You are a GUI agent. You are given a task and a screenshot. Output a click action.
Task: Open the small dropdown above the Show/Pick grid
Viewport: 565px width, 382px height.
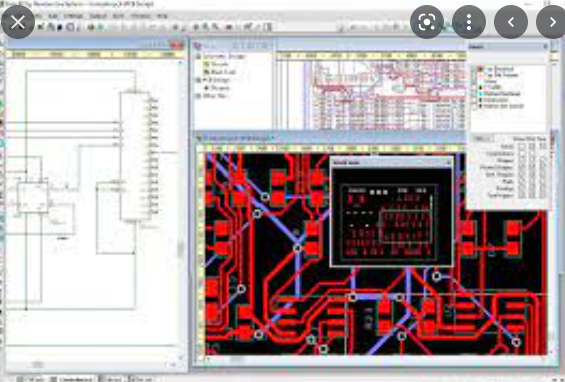483,139
